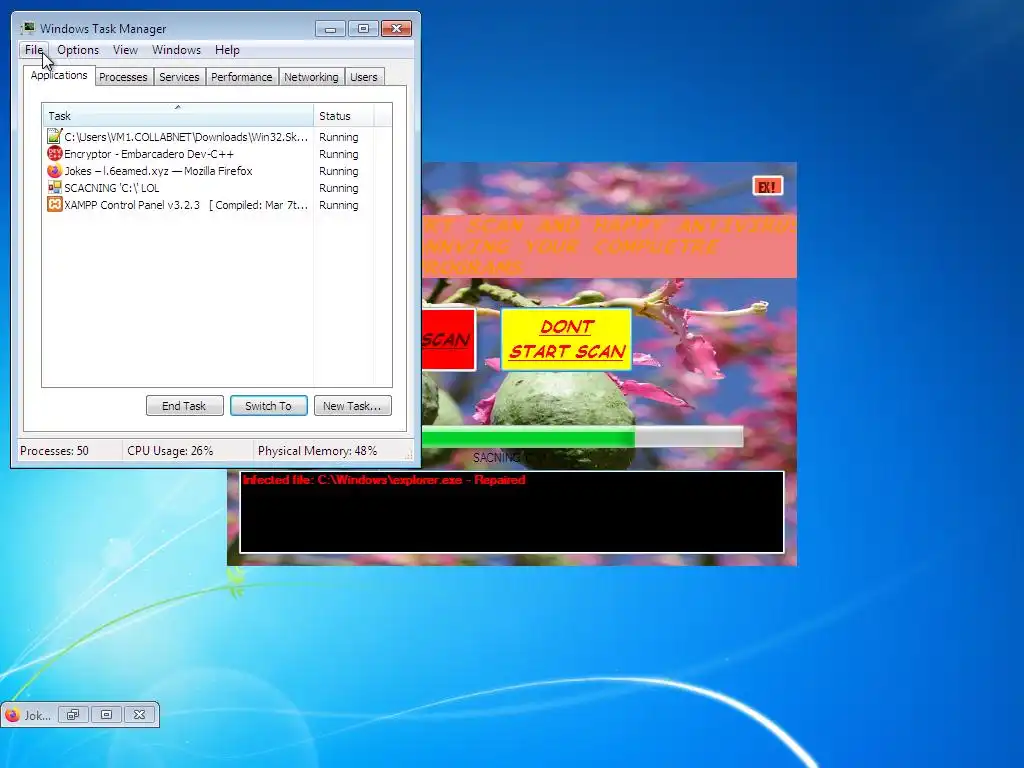This screenshot has width=1024, height=768.
Task: Open the Help menu
Action: pos(227,50)
